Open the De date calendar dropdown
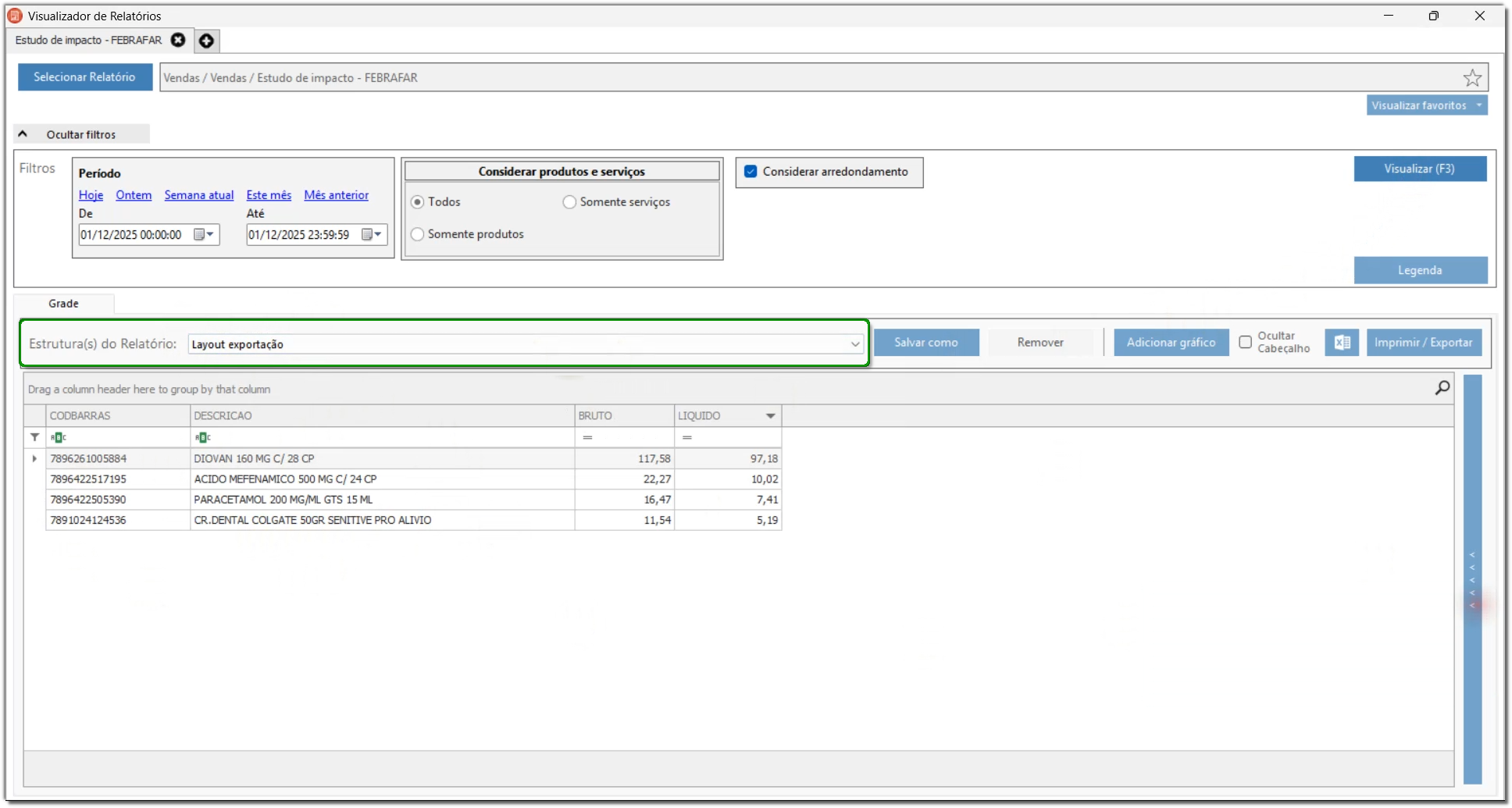 pos(204,234)
